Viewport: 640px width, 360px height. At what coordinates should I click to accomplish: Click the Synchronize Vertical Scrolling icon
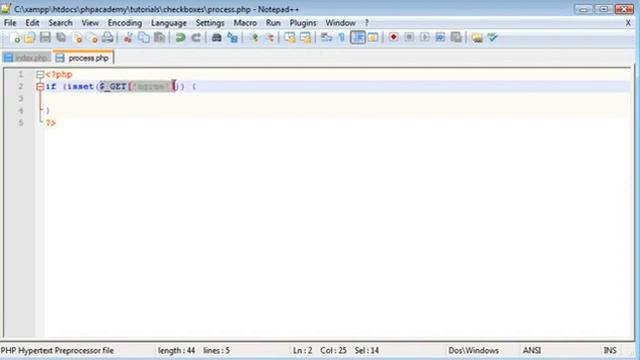(290, 38)
